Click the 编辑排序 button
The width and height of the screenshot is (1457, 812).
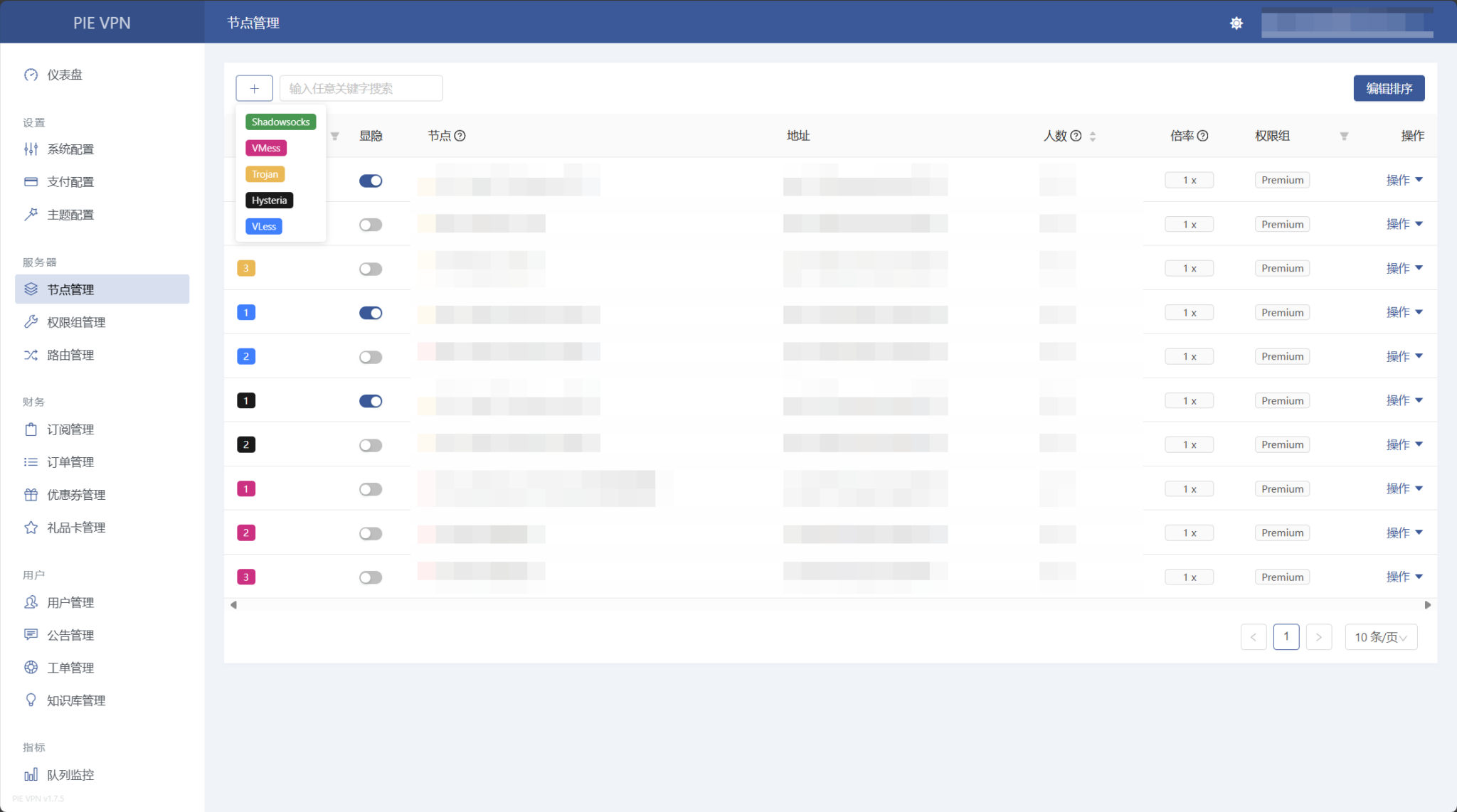tap(1388, 88)
